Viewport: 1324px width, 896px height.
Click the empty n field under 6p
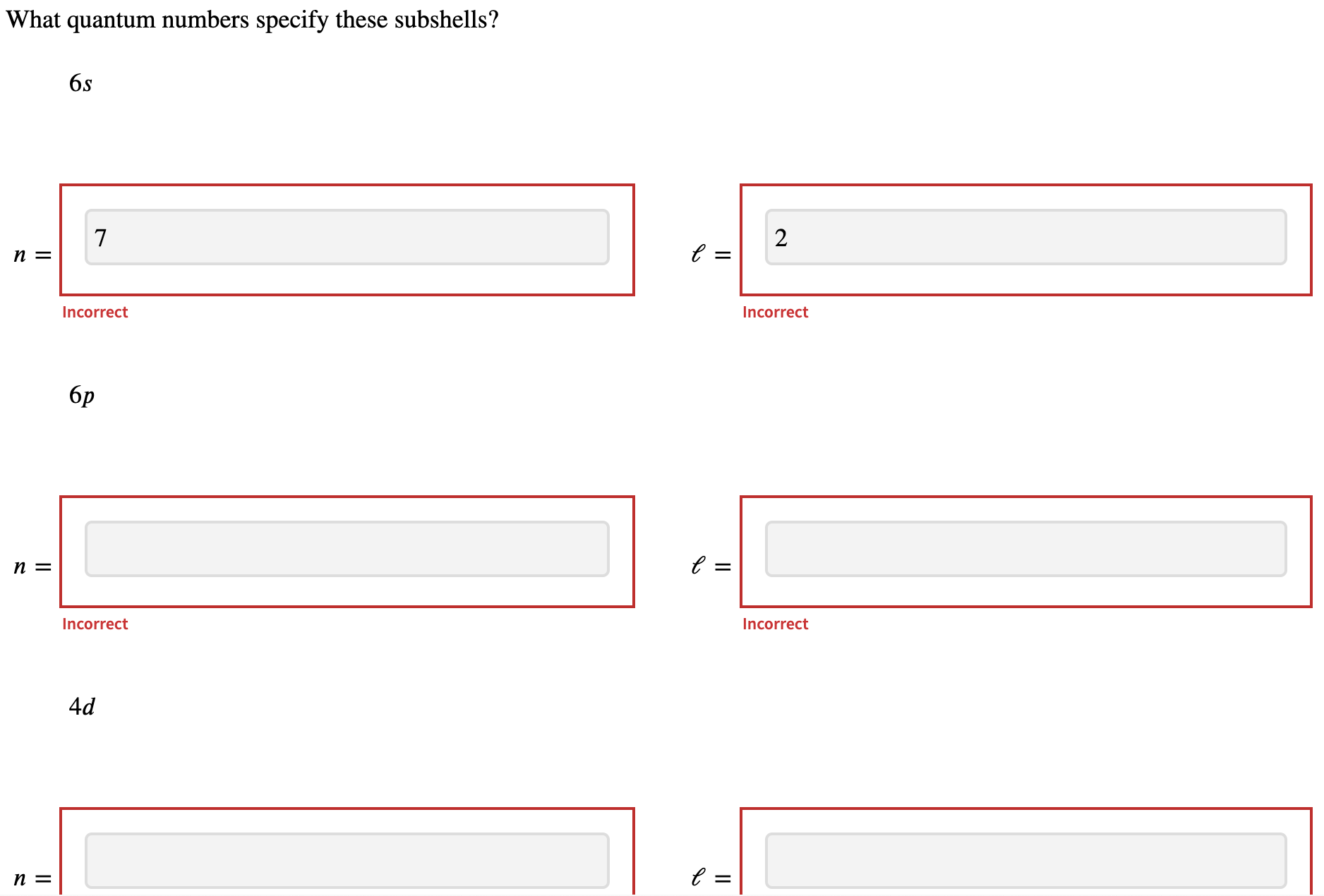pyautogui.click(x=347, y=550)
